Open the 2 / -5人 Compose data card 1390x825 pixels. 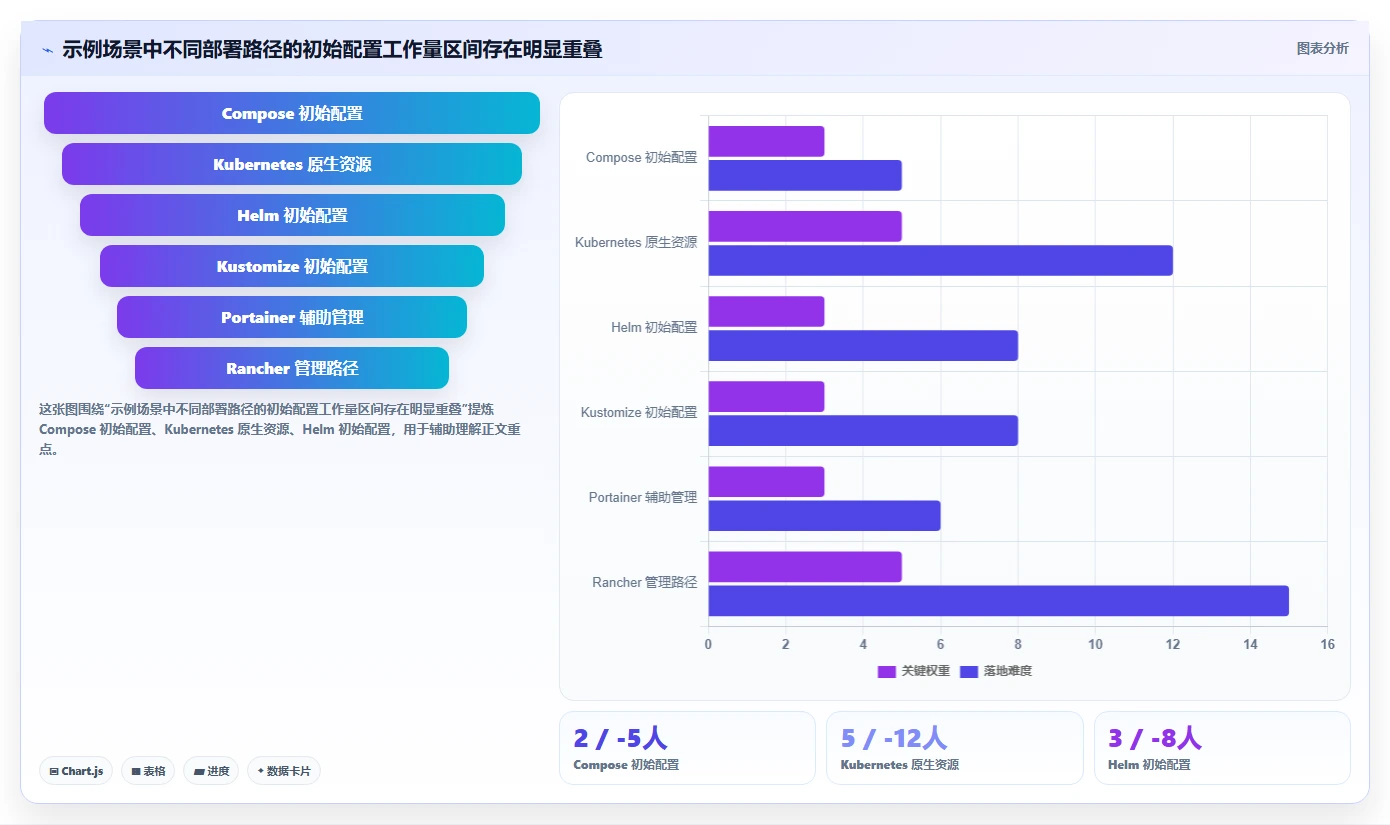point(687,748)
